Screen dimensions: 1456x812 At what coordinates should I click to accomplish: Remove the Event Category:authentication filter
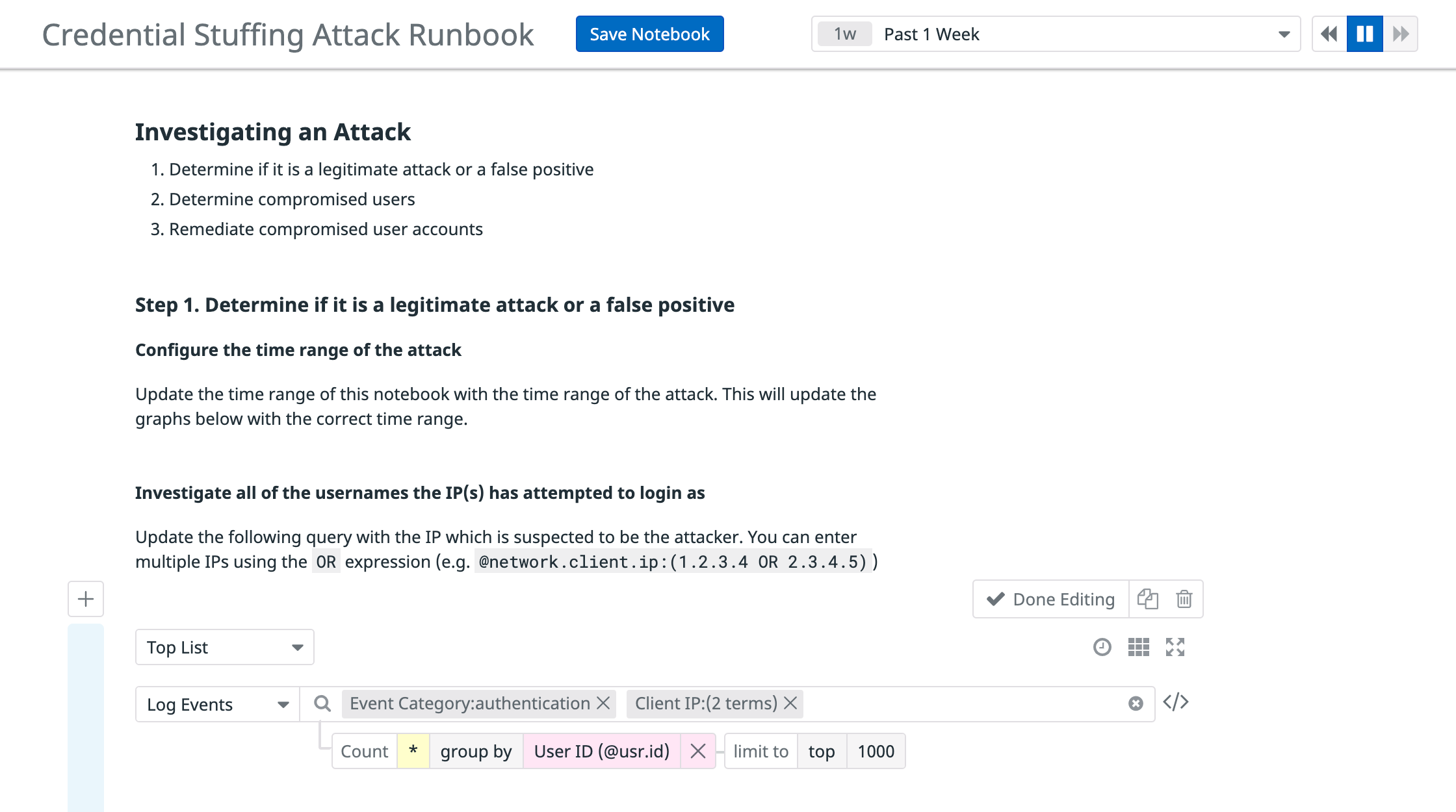tap(604, 703)
